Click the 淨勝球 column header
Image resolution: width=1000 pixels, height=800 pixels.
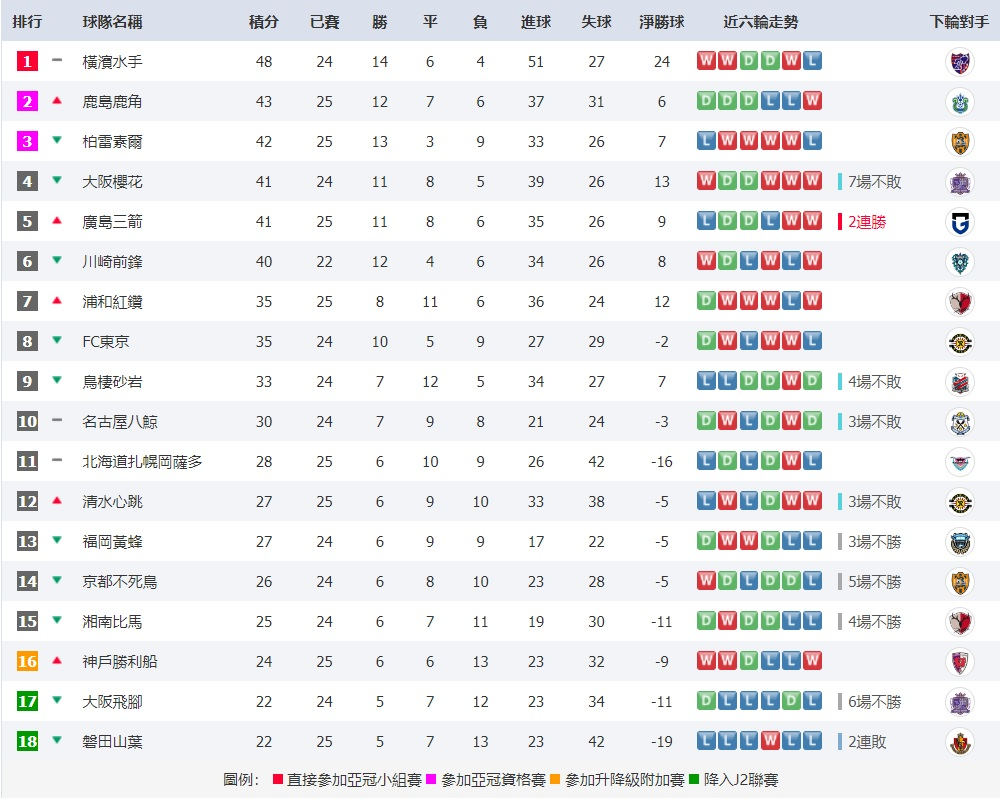662,22
